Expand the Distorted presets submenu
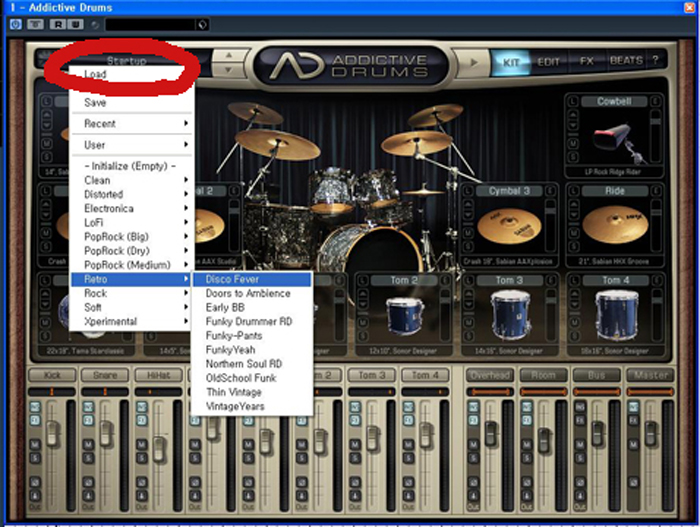The image size is (700, 527). tap(132, 194)
